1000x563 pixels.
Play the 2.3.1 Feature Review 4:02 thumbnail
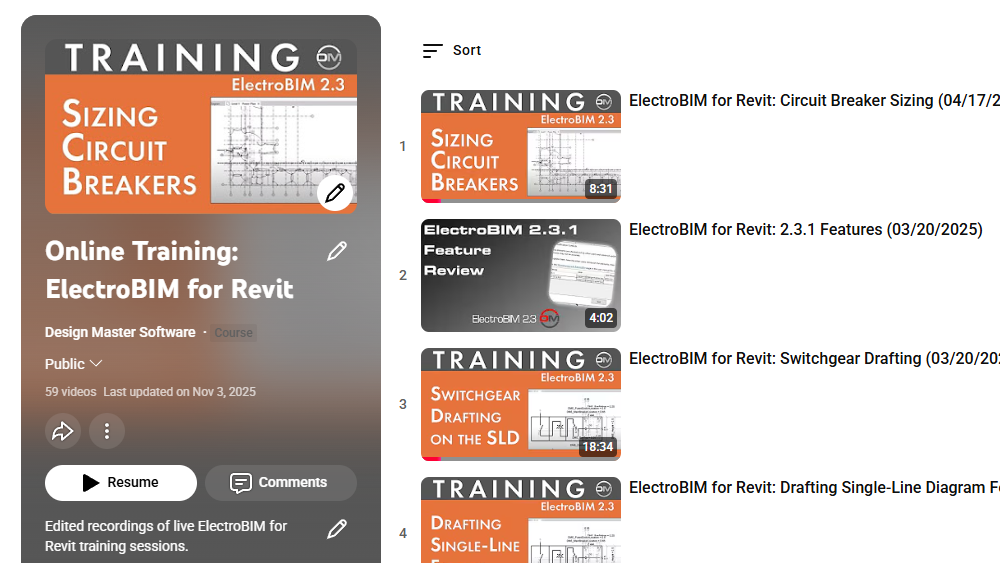tap(520, 275)
